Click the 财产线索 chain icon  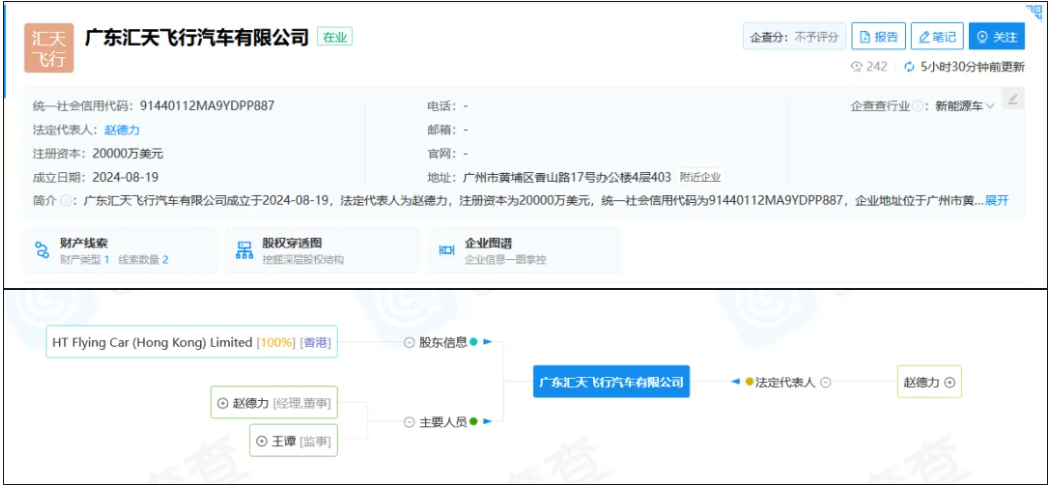tap(42, 251)
